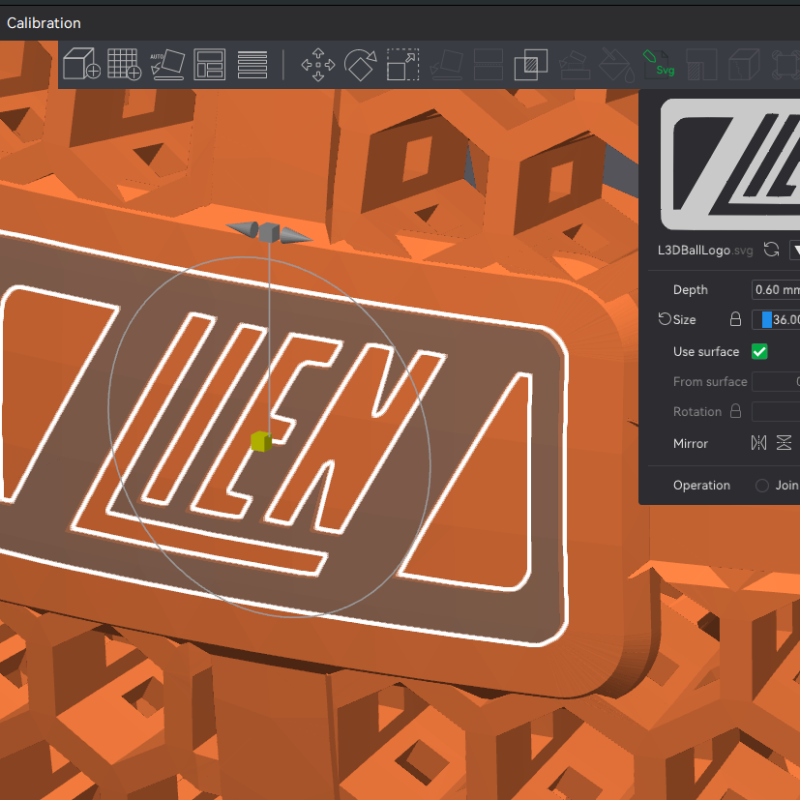Viewport: 800px width, 800px height.
Task: Toggle the Size aspect ratio lock
Action: point(735,320)
